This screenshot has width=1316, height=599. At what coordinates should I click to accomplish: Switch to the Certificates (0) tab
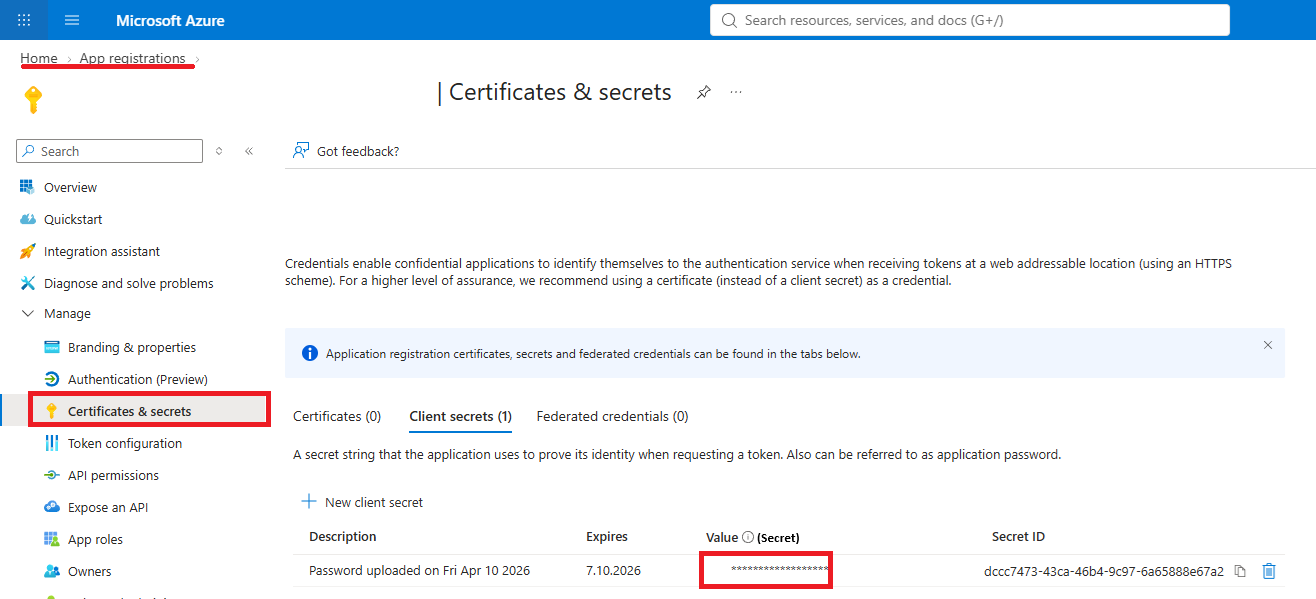(337, 416)
